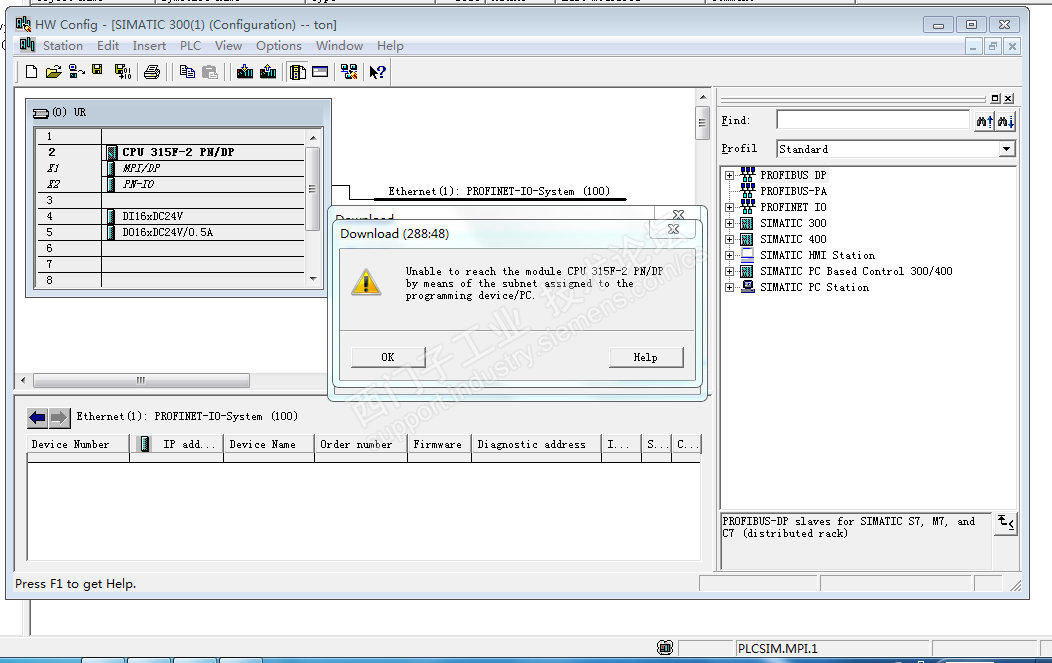Expand the SIMATIC PC Station node
This screenshot has height=663, width=1052.
click(729, 287)
